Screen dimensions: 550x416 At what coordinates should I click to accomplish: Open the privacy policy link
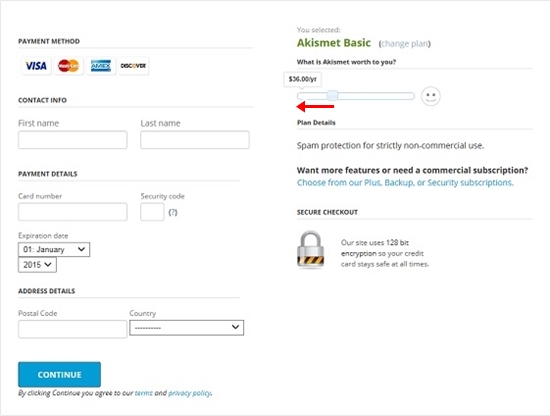pos(190,393)
